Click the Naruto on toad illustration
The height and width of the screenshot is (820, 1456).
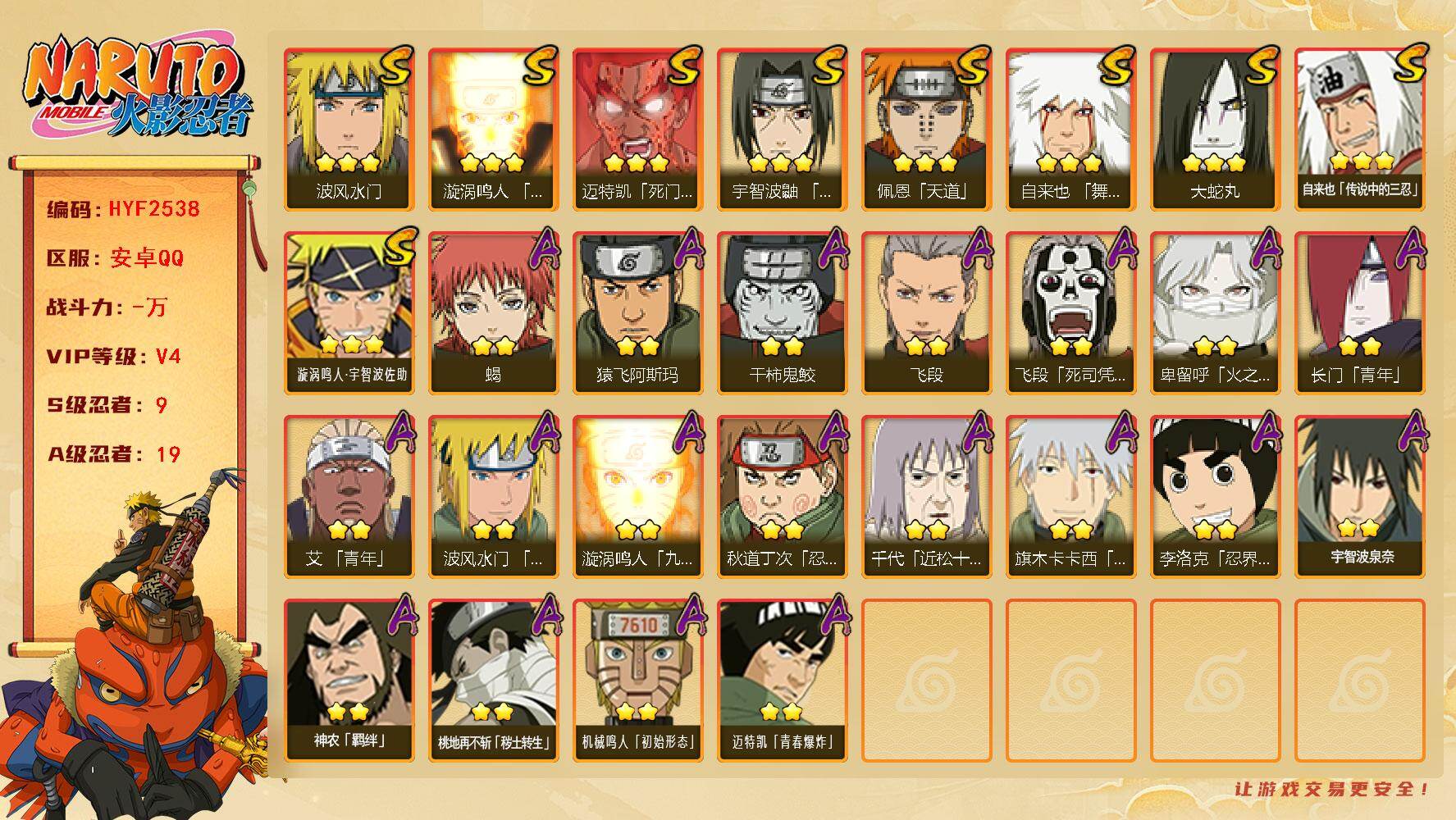click(x=135, y=648)
